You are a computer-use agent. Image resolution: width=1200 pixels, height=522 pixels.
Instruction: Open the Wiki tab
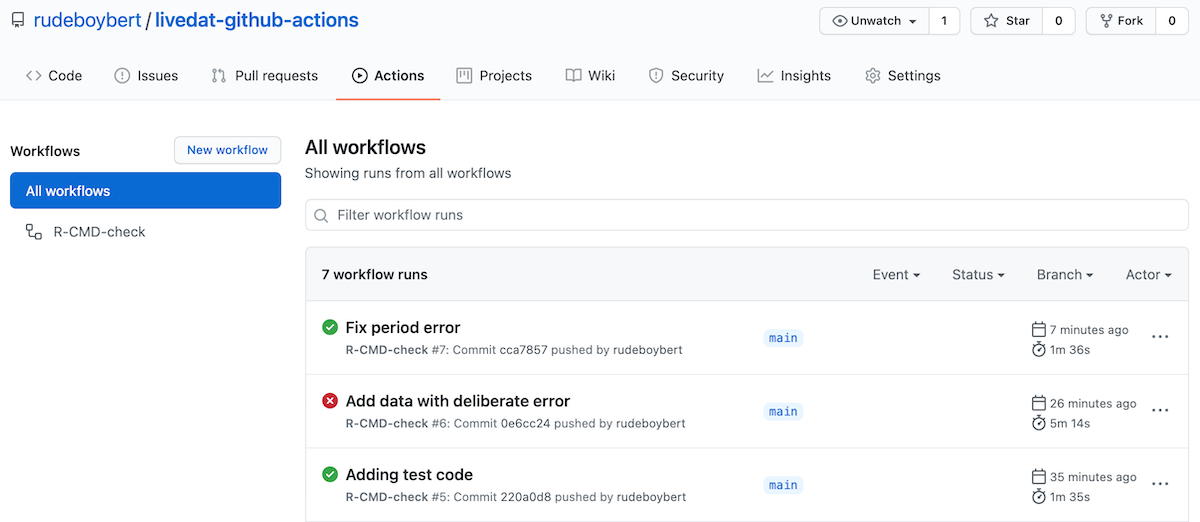(x=590, y=76)
